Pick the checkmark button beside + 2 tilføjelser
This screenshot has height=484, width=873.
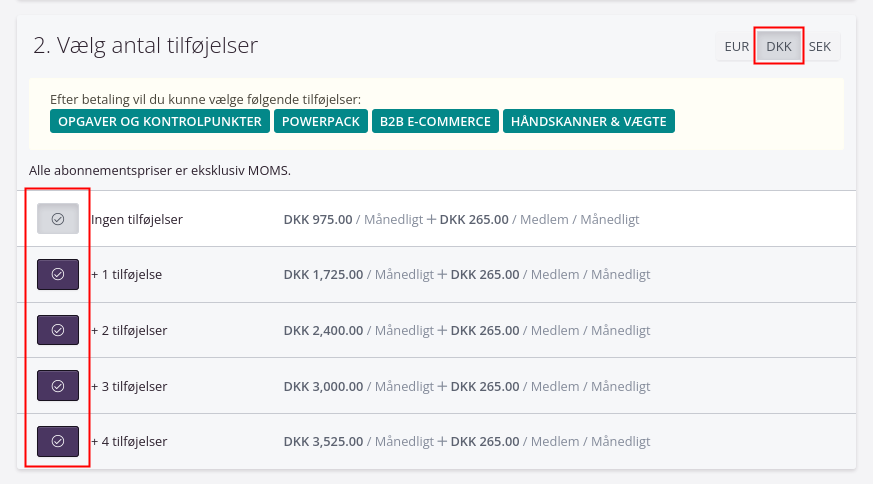point(58,330)
